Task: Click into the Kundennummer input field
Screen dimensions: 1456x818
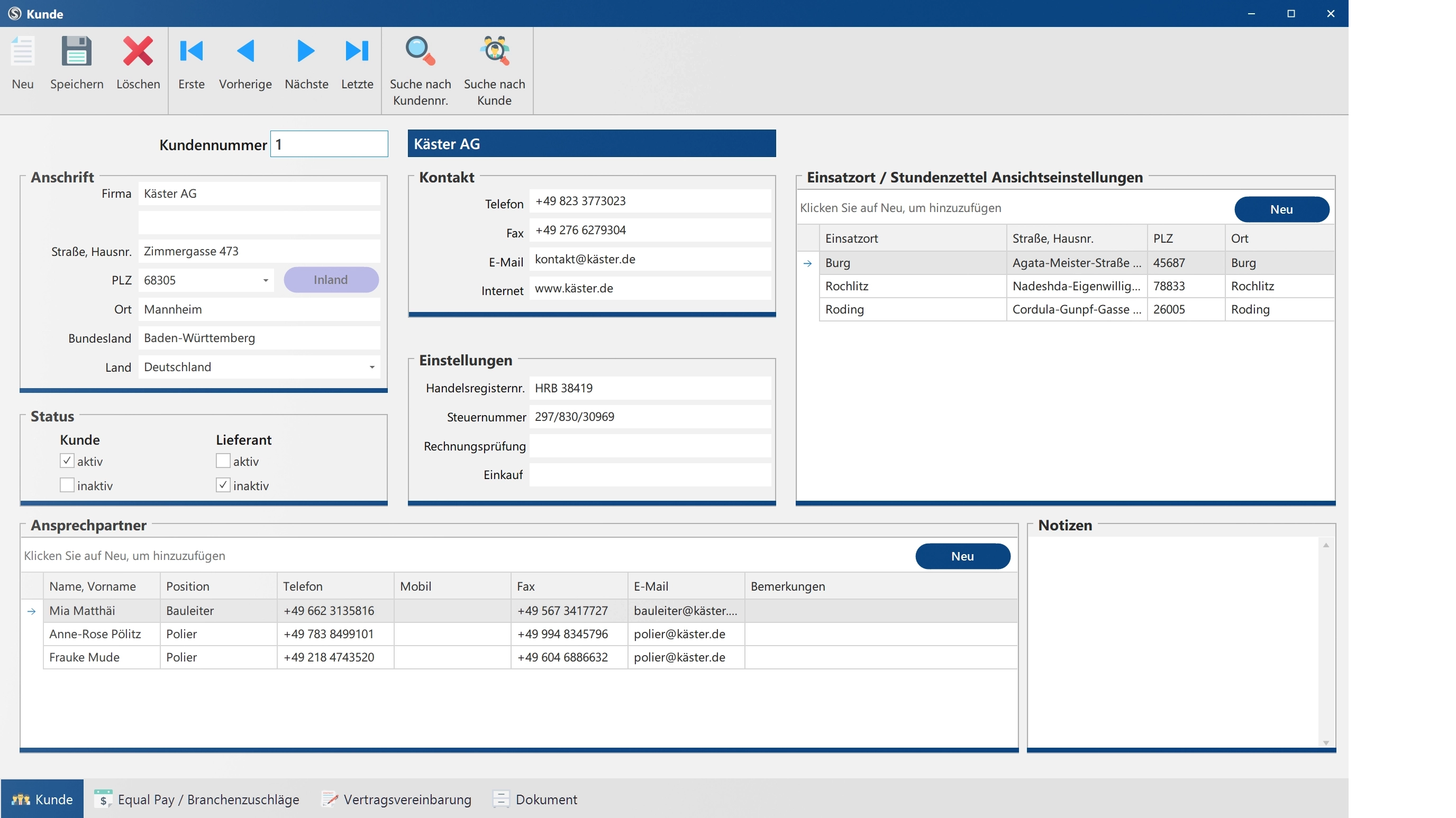Action: [x=329, y=145]
